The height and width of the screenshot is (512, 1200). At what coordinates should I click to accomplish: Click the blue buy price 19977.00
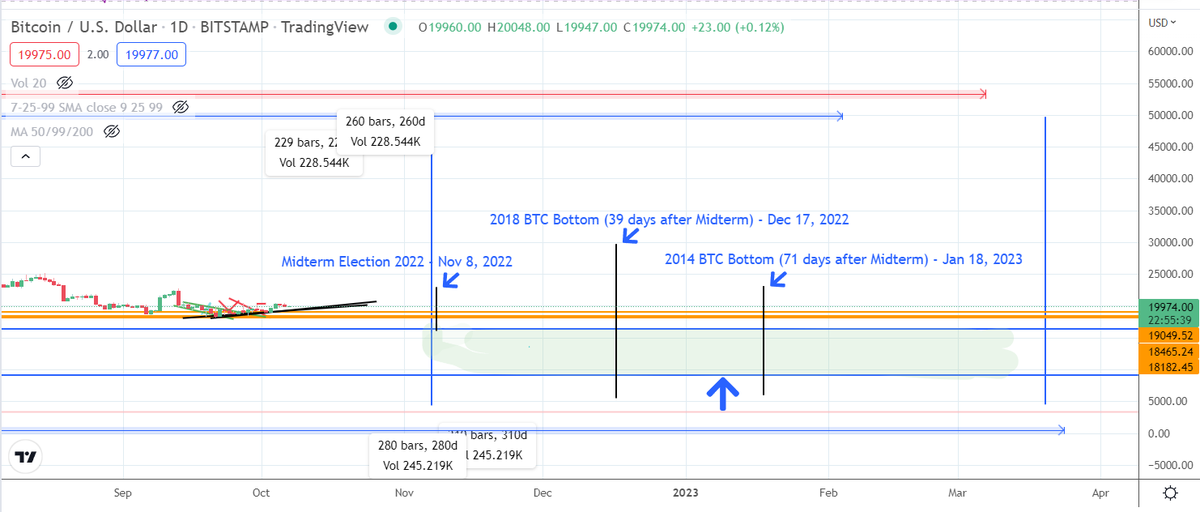[x=153, y=54]
